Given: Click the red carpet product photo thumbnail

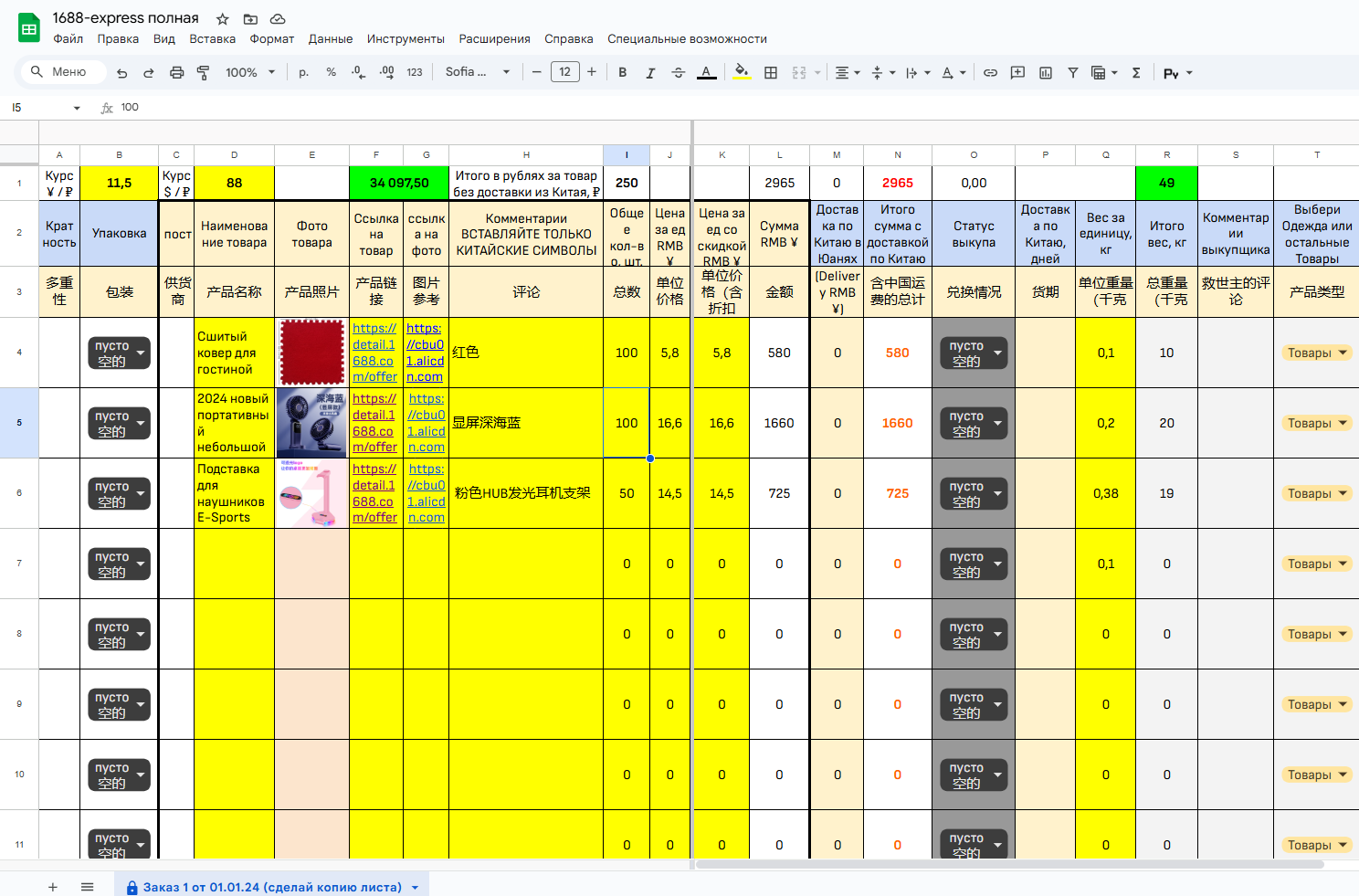Looking at the screenshot, I should click(311, 353).
